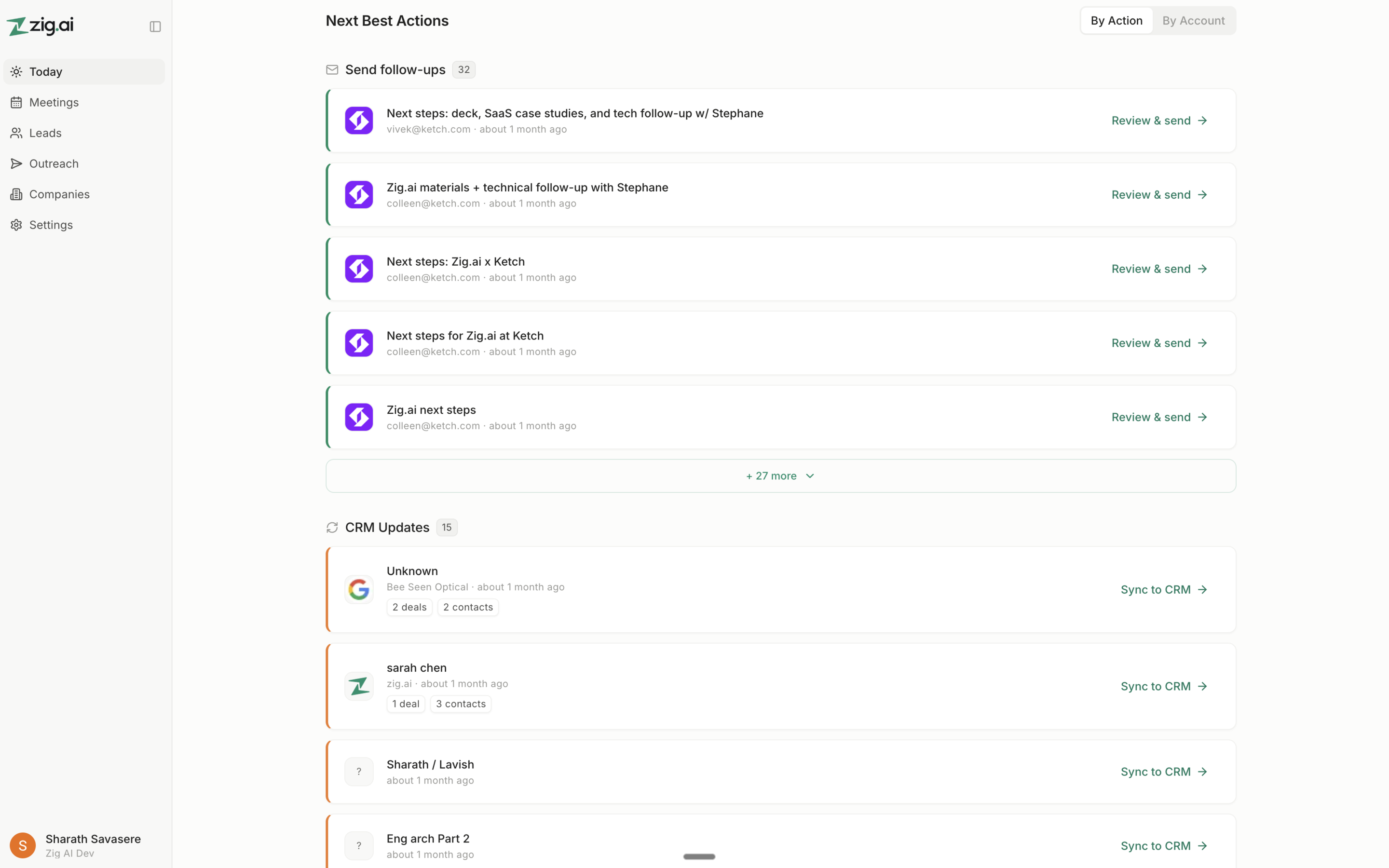Click arrow icon on Unknown Sync to CRM

coord(1202,590)
